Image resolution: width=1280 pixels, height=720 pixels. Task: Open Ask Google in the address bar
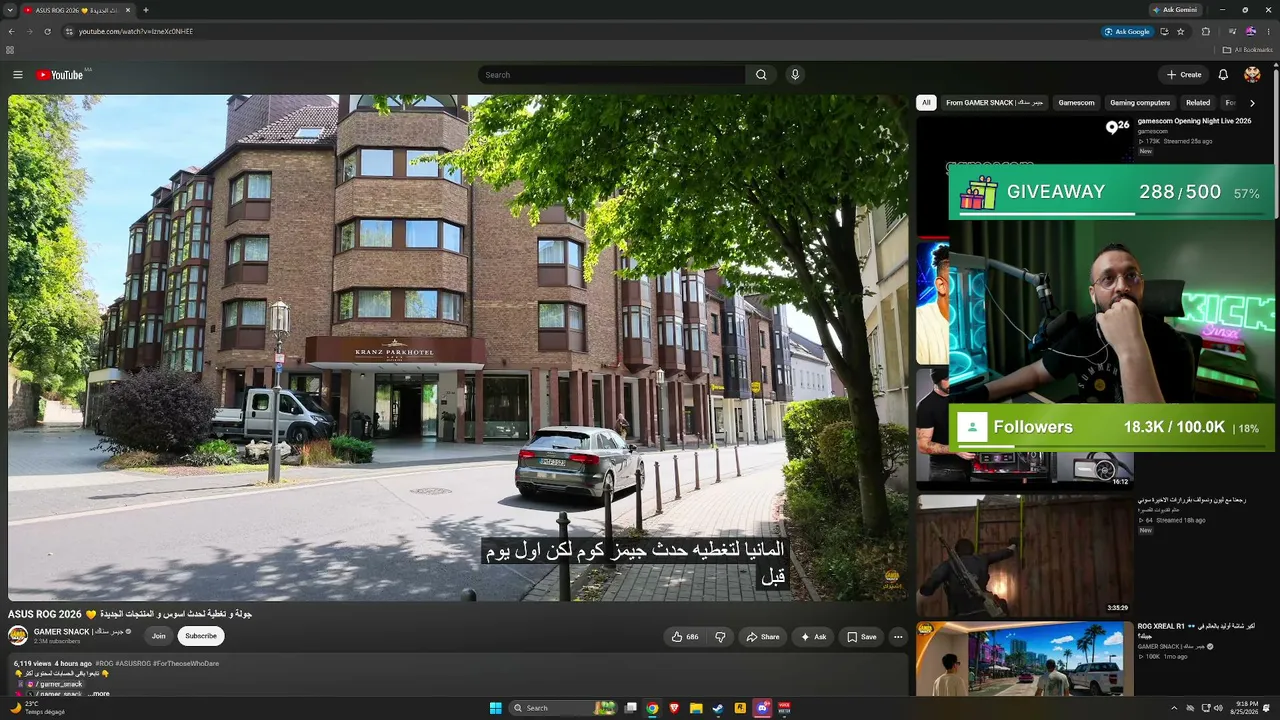click(1127, 32)
